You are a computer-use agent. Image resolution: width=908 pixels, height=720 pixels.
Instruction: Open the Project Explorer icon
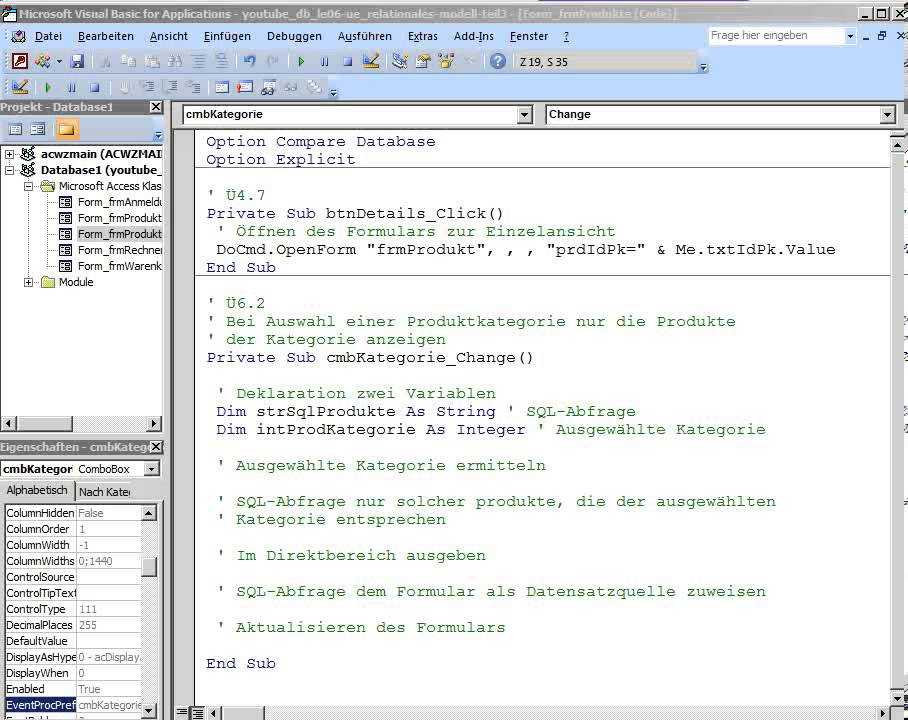coord(400,61)
